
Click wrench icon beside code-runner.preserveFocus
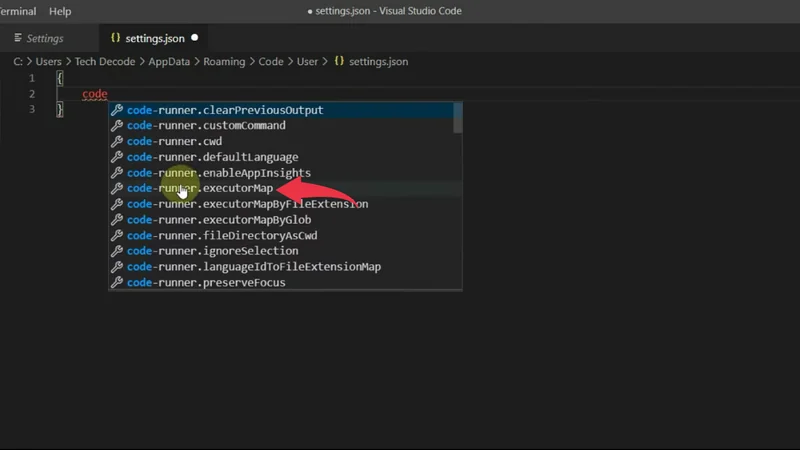117,283
